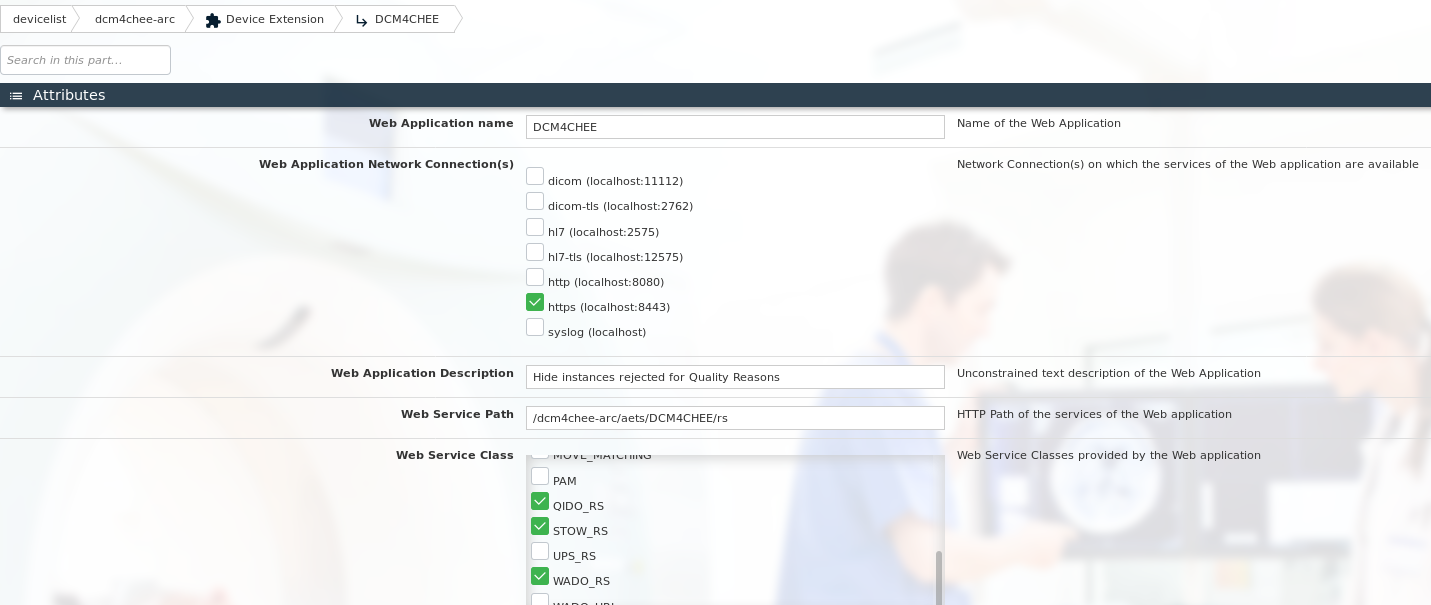
Task: Click the list icon in the Attributes header
Action: click(15, 95)
